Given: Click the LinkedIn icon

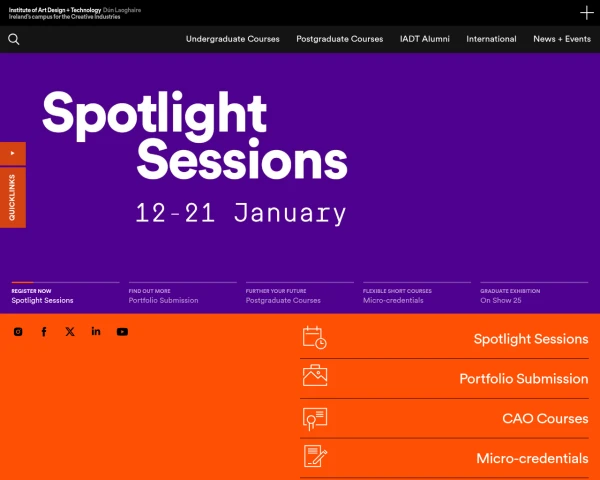Looking at the screenshot, I should [96, 332].
